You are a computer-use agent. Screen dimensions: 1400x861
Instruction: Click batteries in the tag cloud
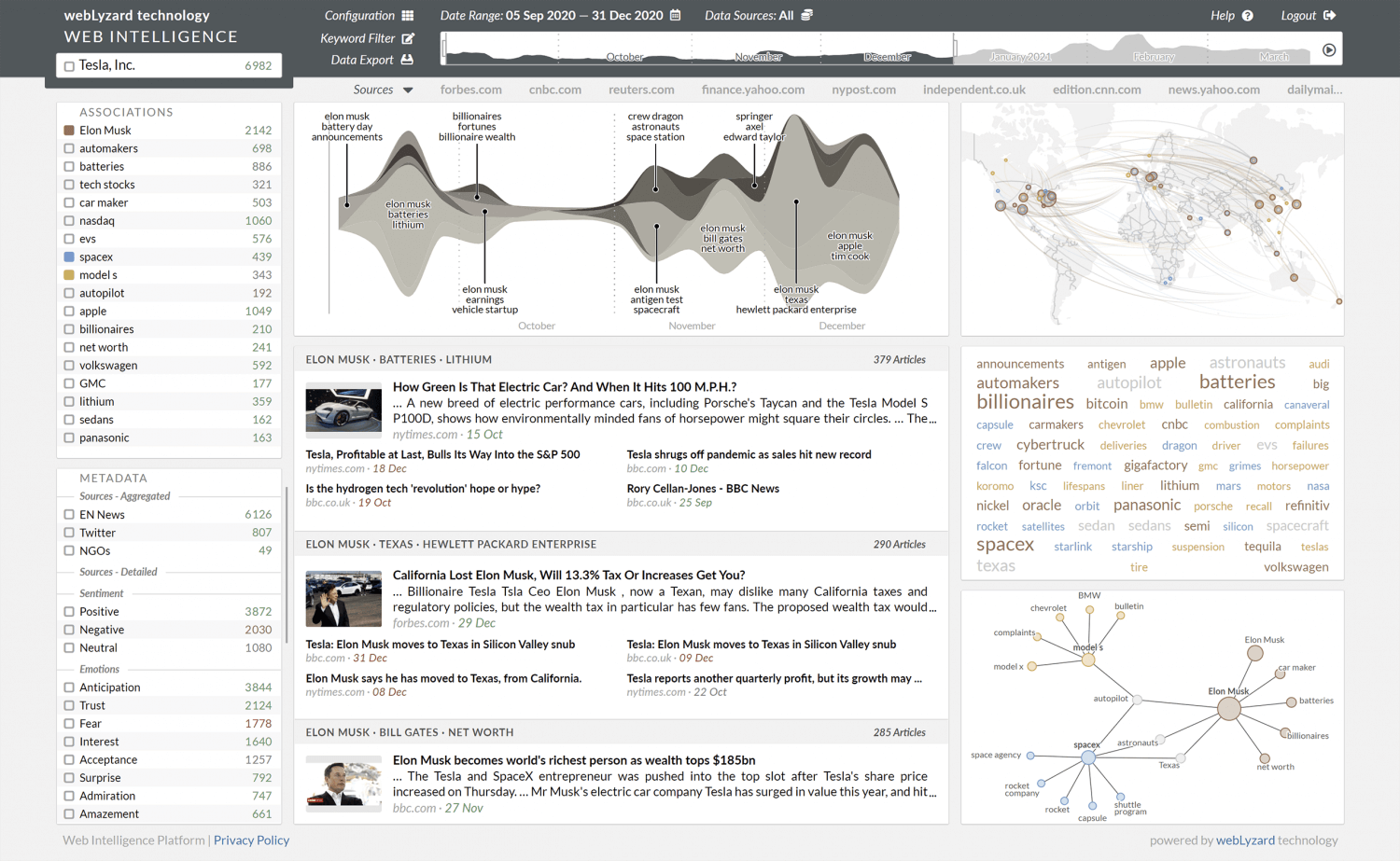pos(1237,382)
